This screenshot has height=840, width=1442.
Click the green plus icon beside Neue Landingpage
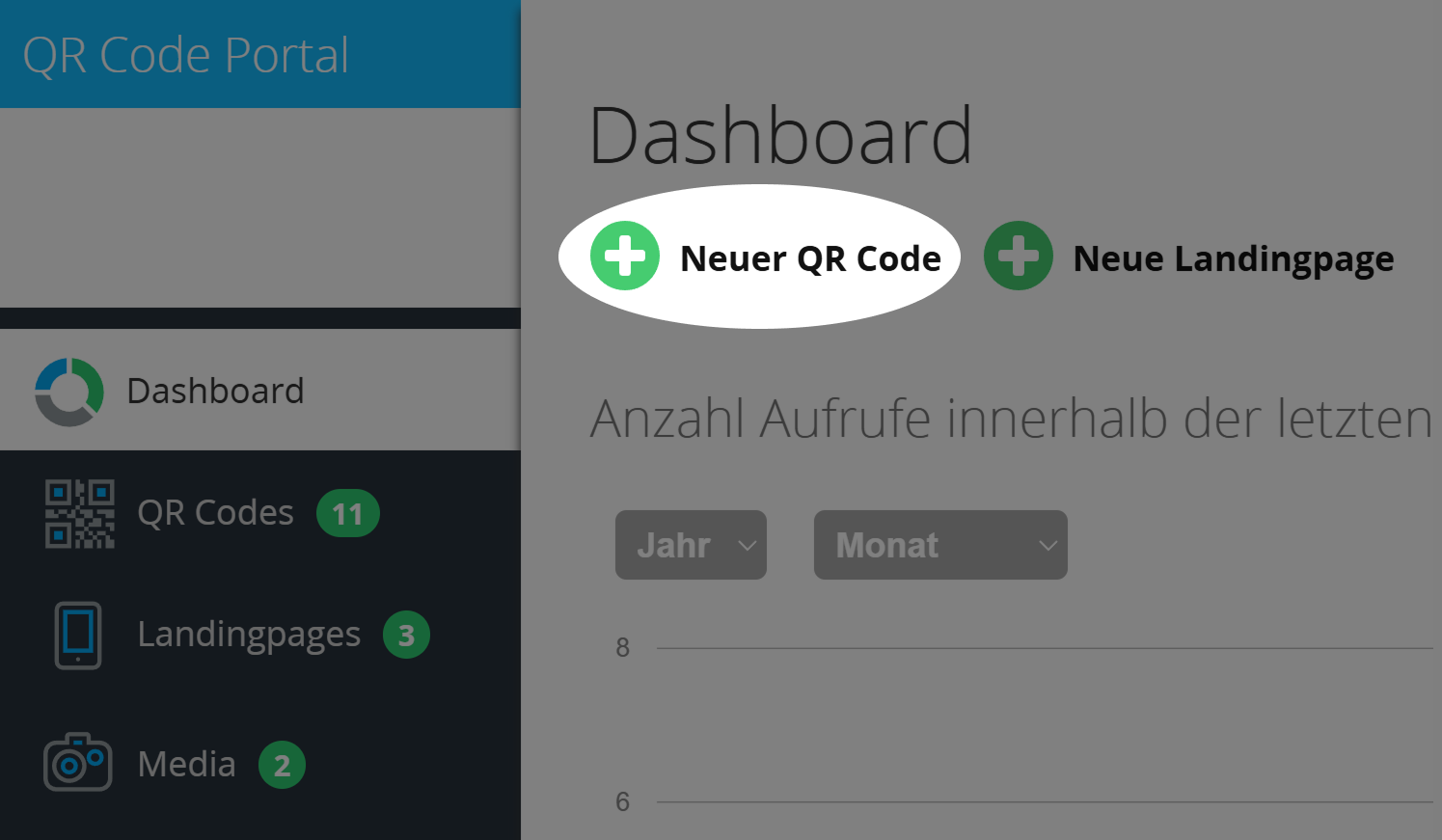(1018, 256)
